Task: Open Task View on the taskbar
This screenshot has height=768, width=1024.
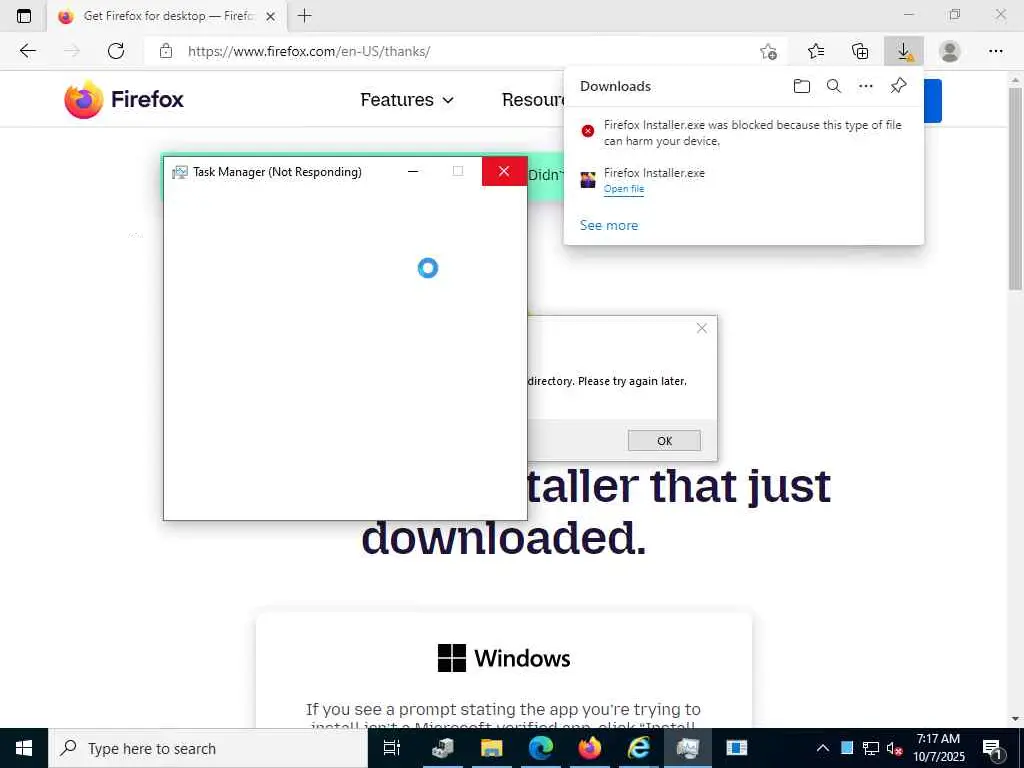Action: click(392, 748)
